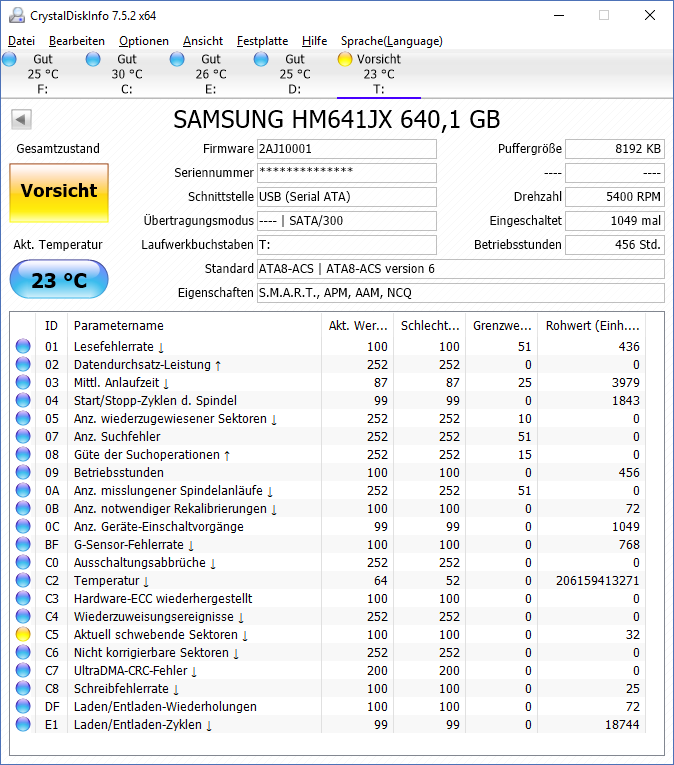Click the previous disk arrow button
Screen dimensions: 674x765
point(21,119)
